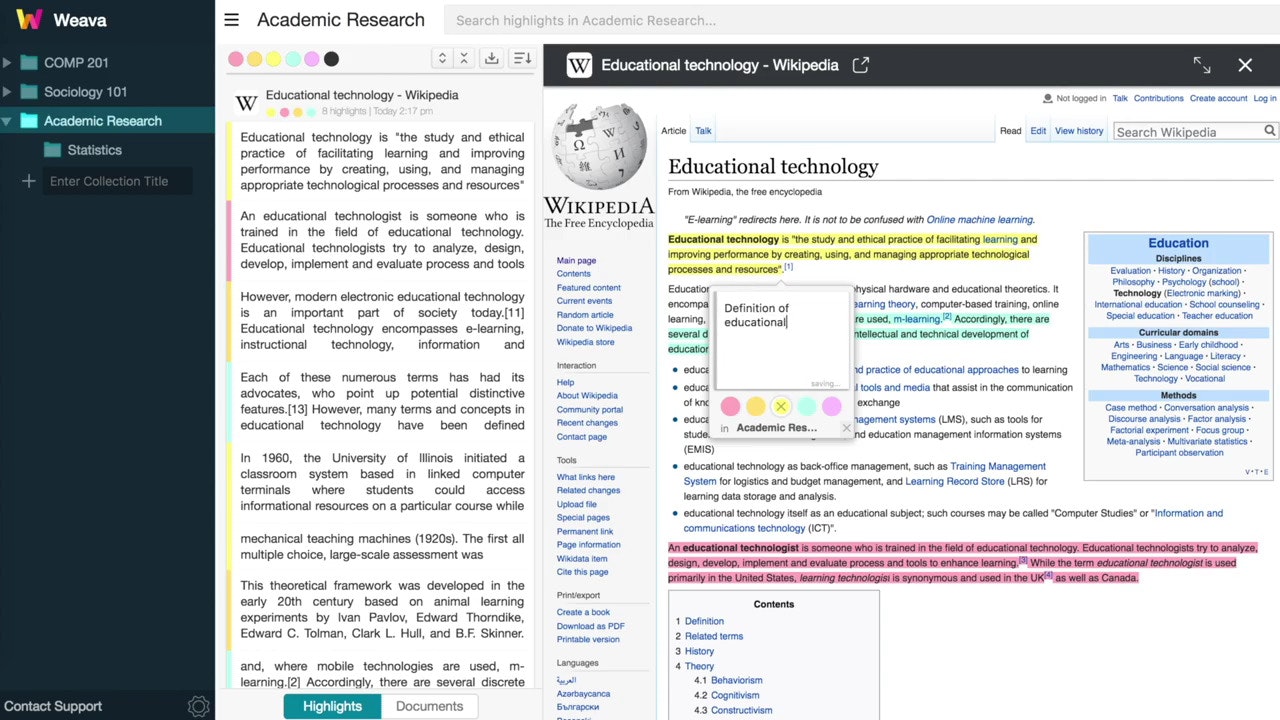Collapse the Academic Research collection arrow
Viewport: 1280px width, 720px height.
click(7, 121)
